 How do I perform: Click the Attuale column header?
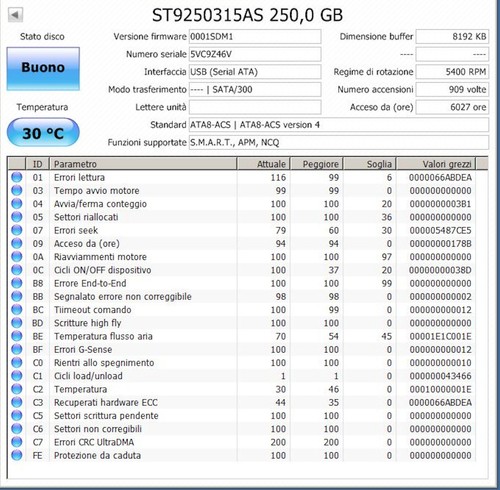[263, 164]
